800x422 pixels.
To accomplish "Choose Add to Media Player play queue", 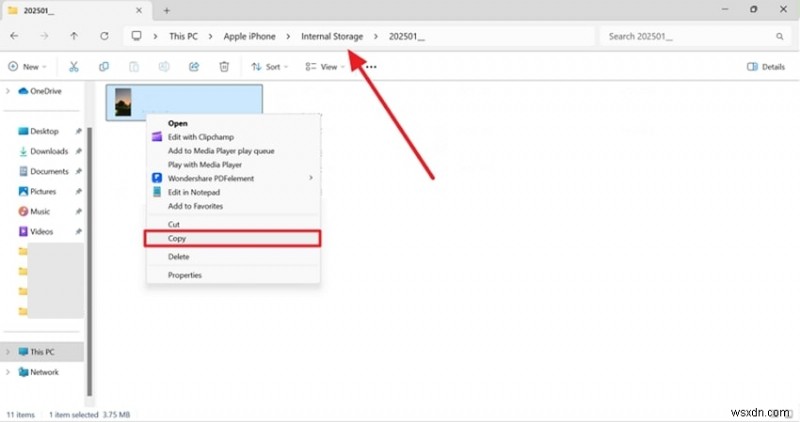I will coord(234,151).
